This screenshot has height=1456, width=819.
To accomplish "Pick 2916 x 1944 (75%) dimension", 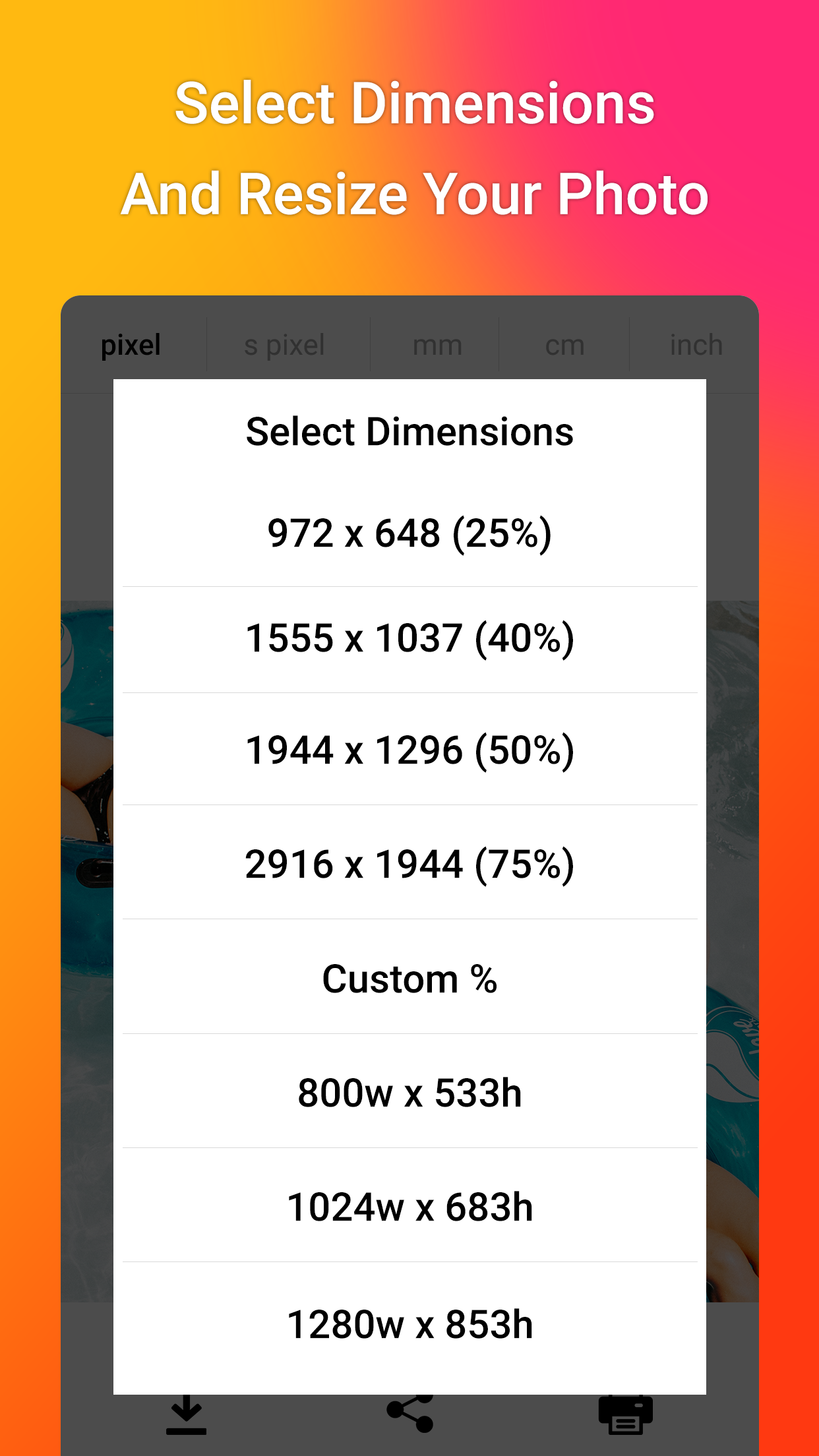I will click(x=409, y=864).
